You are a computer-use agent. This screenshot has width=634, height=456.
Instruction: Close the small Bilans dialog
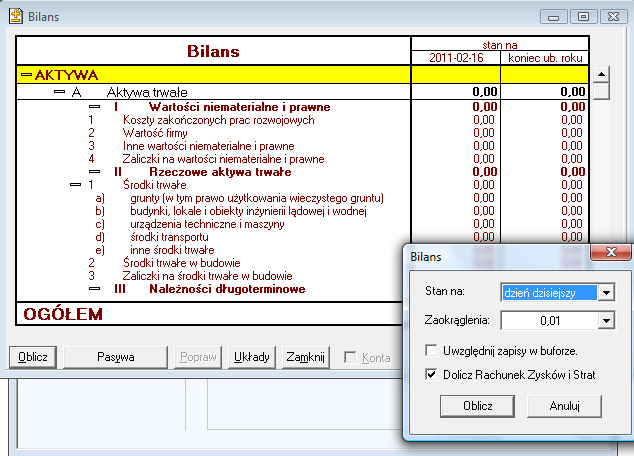click(611, 253)
